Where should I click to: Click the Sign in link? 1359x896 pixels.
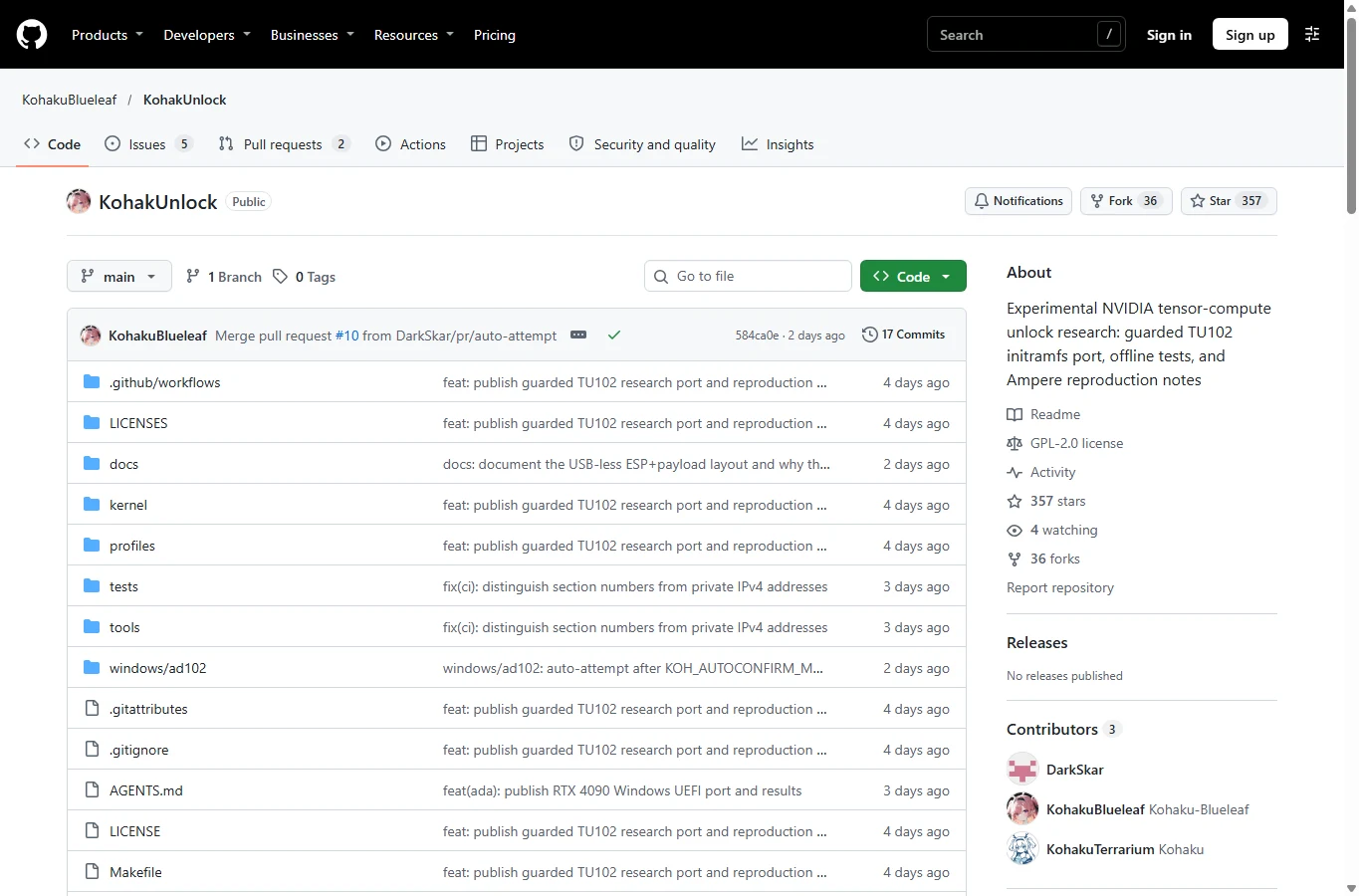tap(1169, 35)
